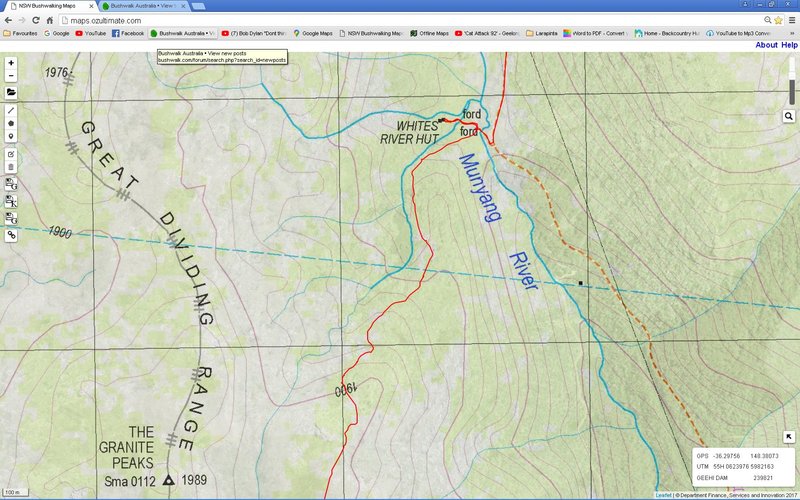Viewport: 800px width, 500px height.
Task: Click the UTM coordinates readout
Action: [735, 466]
